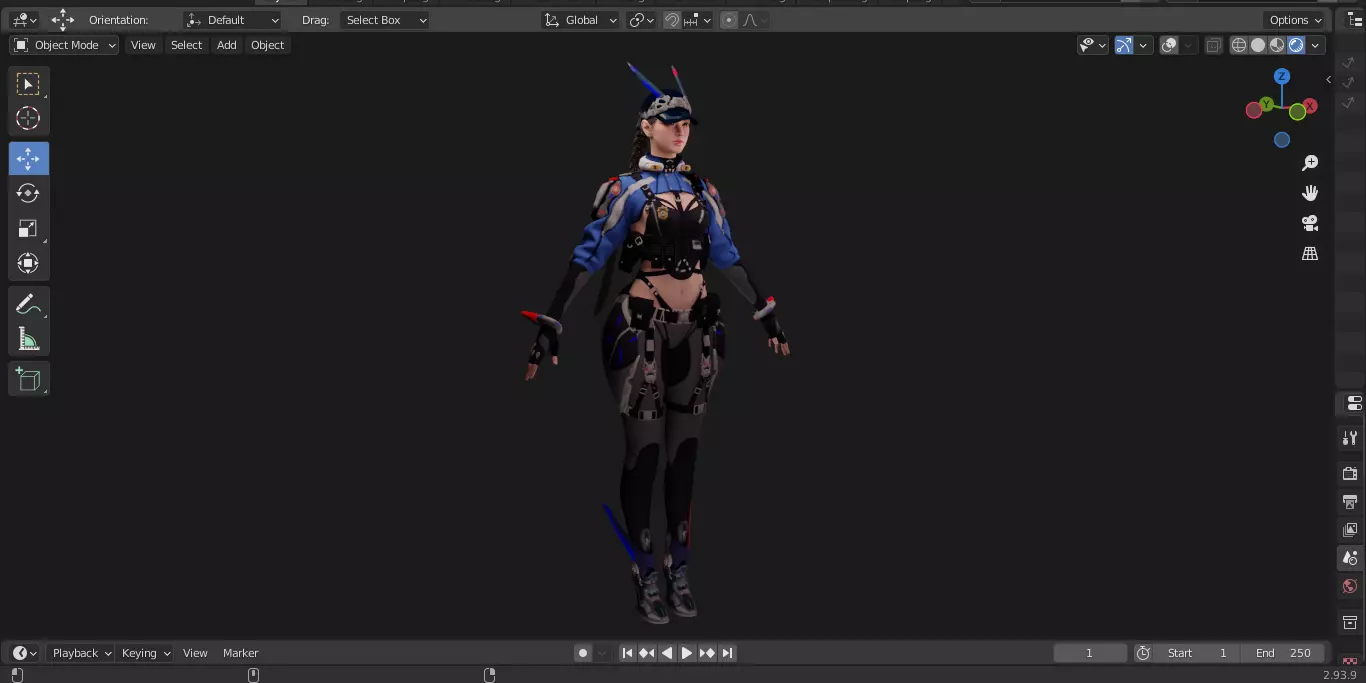
Task: Open the properties editor type toggle icon
Action: pos(1354,404)
